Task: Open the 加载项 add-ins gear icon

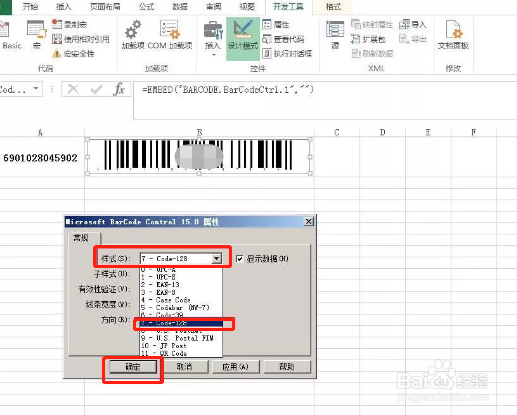Action: [x=133, y=35]
